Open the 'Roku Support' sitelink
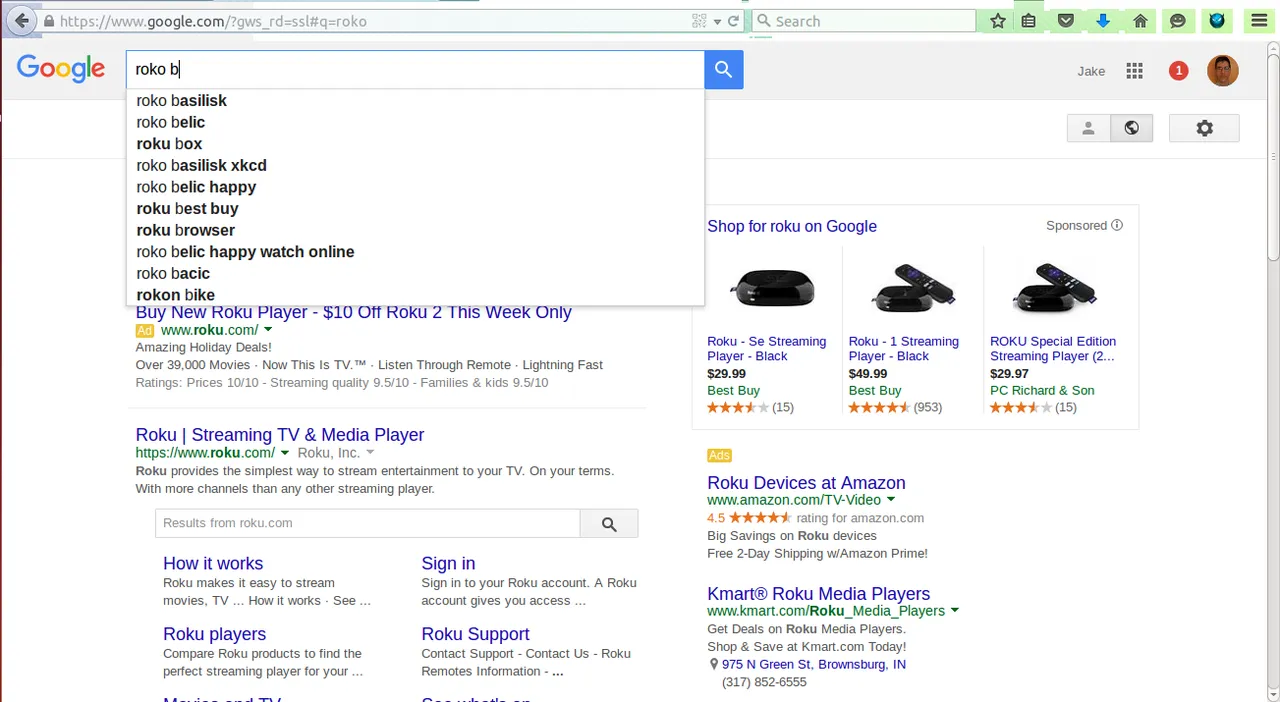 point(475,634)
